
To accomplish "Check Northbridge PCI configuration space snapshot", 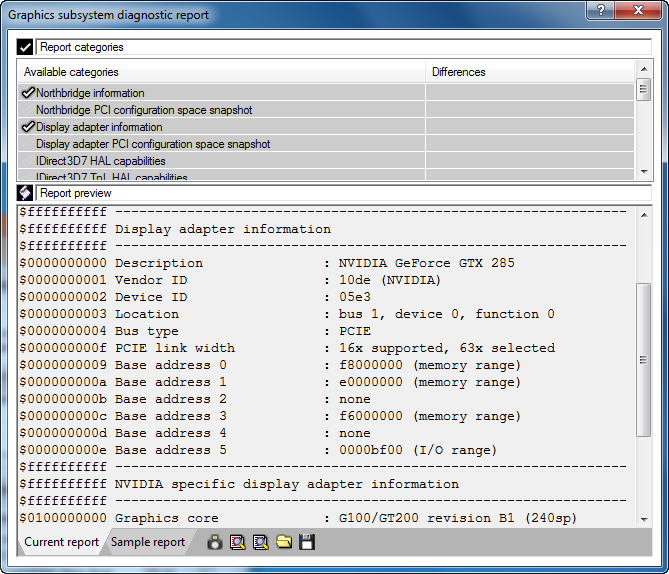I will [x=28, y=110].
